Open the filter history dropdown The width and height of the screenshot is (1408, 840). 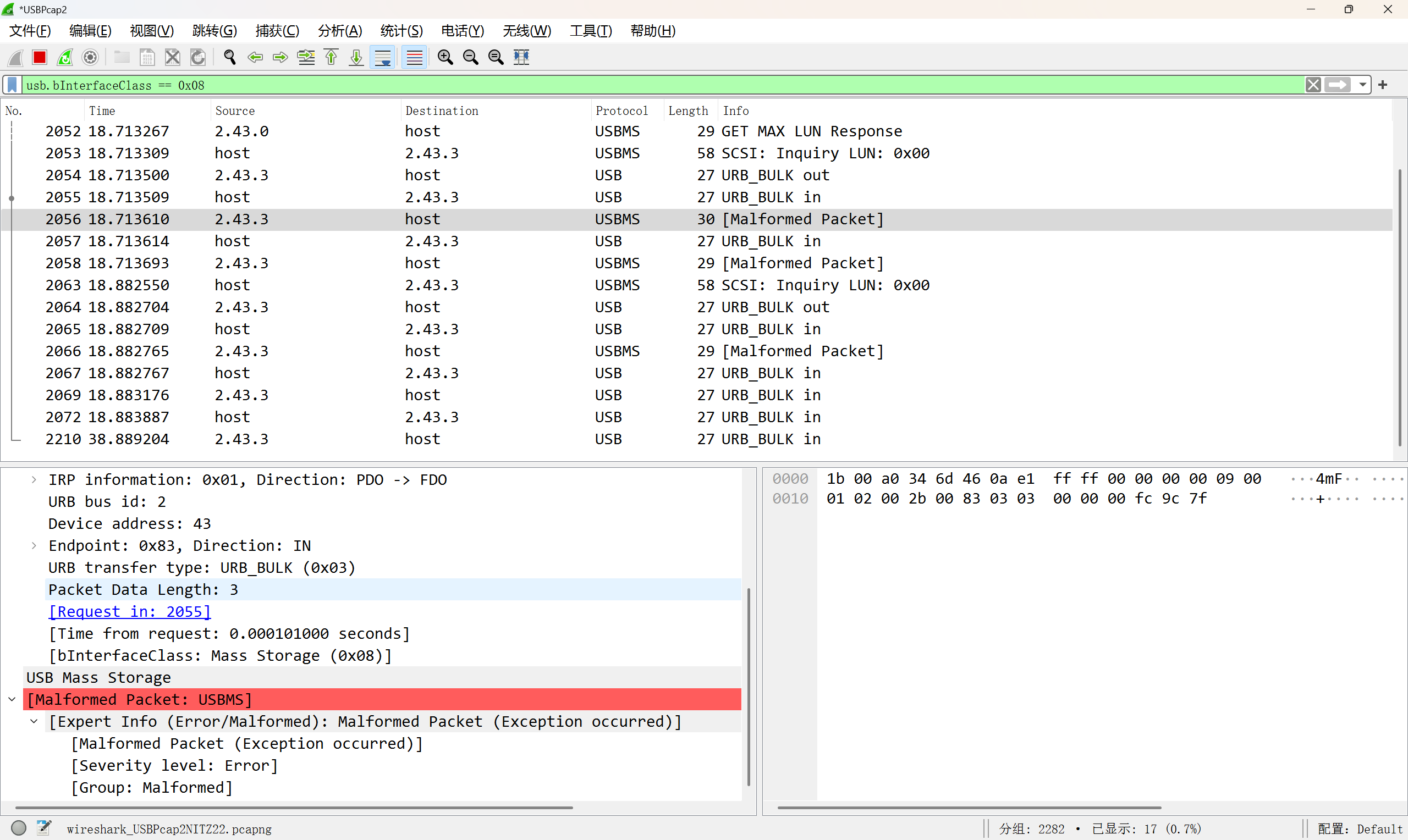coord(1363,85)
